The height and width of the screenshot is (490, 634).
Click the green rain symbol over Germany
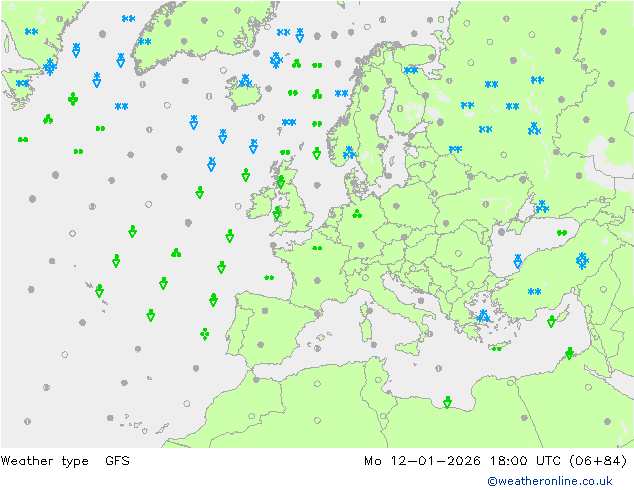click(x=357, y=214)
